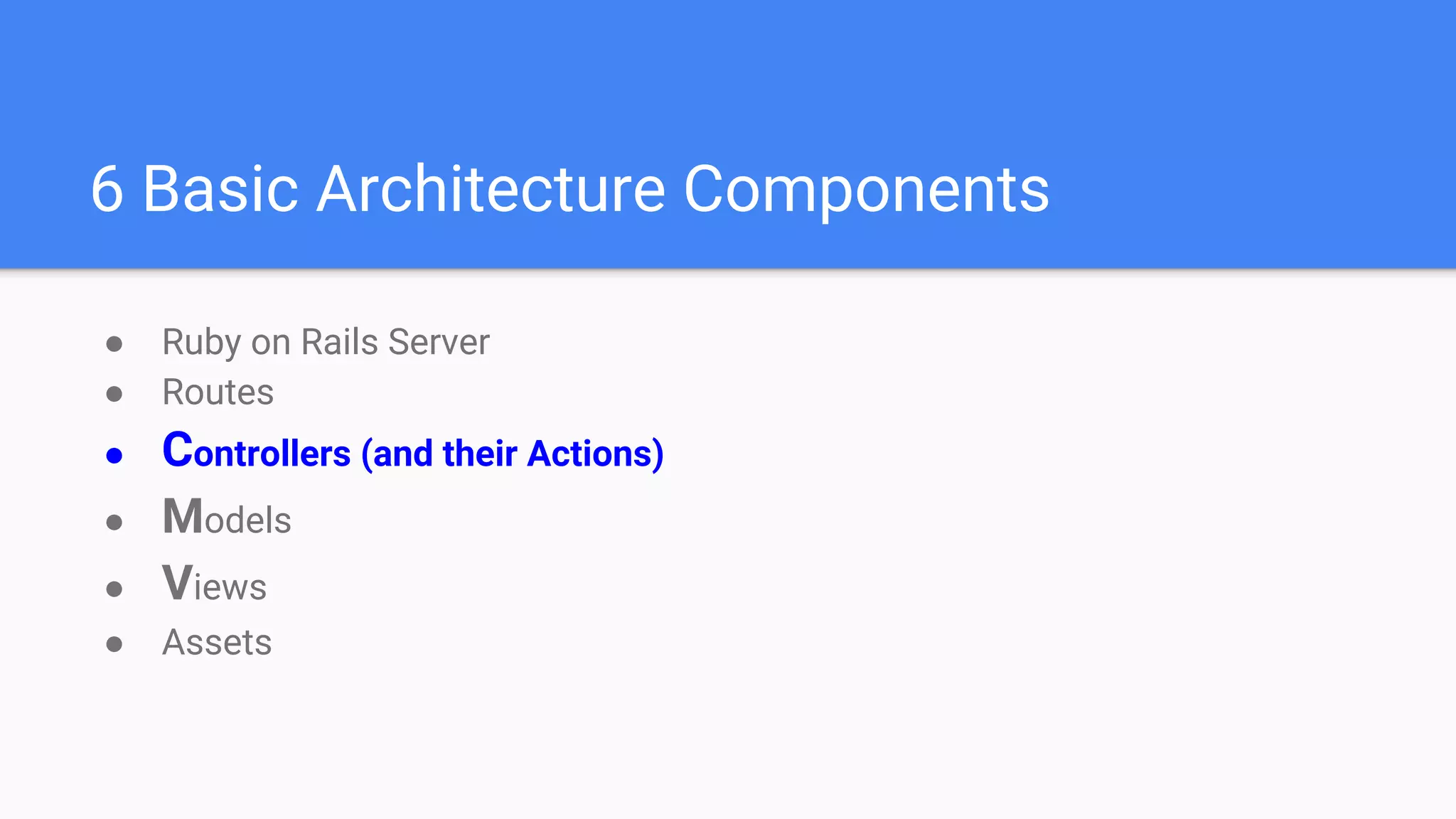Click the large bold 'M' in Models
The width and height of the screenshot is (1456, 819).
tap(183, 516)
